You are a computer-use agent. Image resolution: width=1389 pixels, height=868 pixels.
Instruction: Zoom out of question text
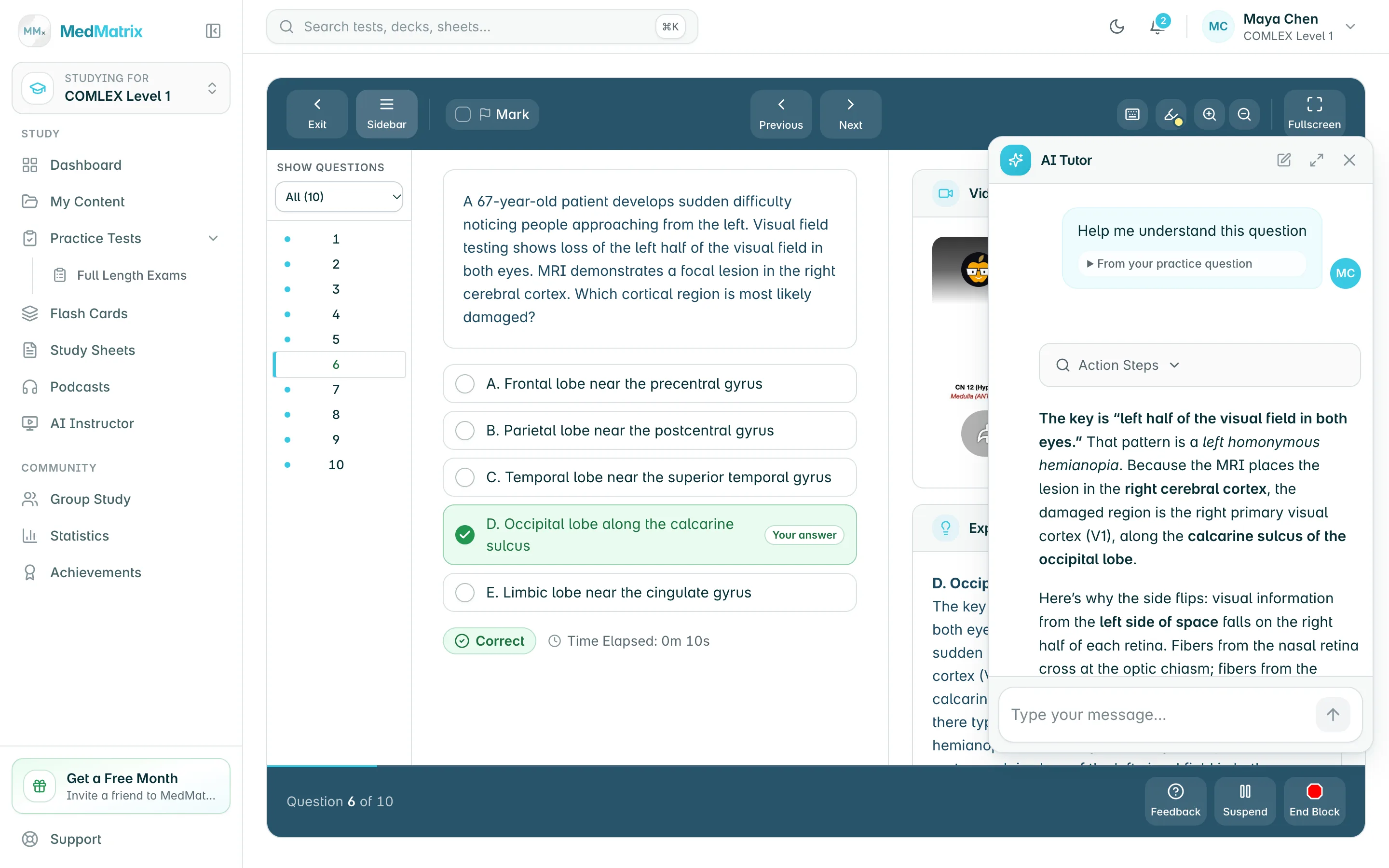[x=1244, y=114]
